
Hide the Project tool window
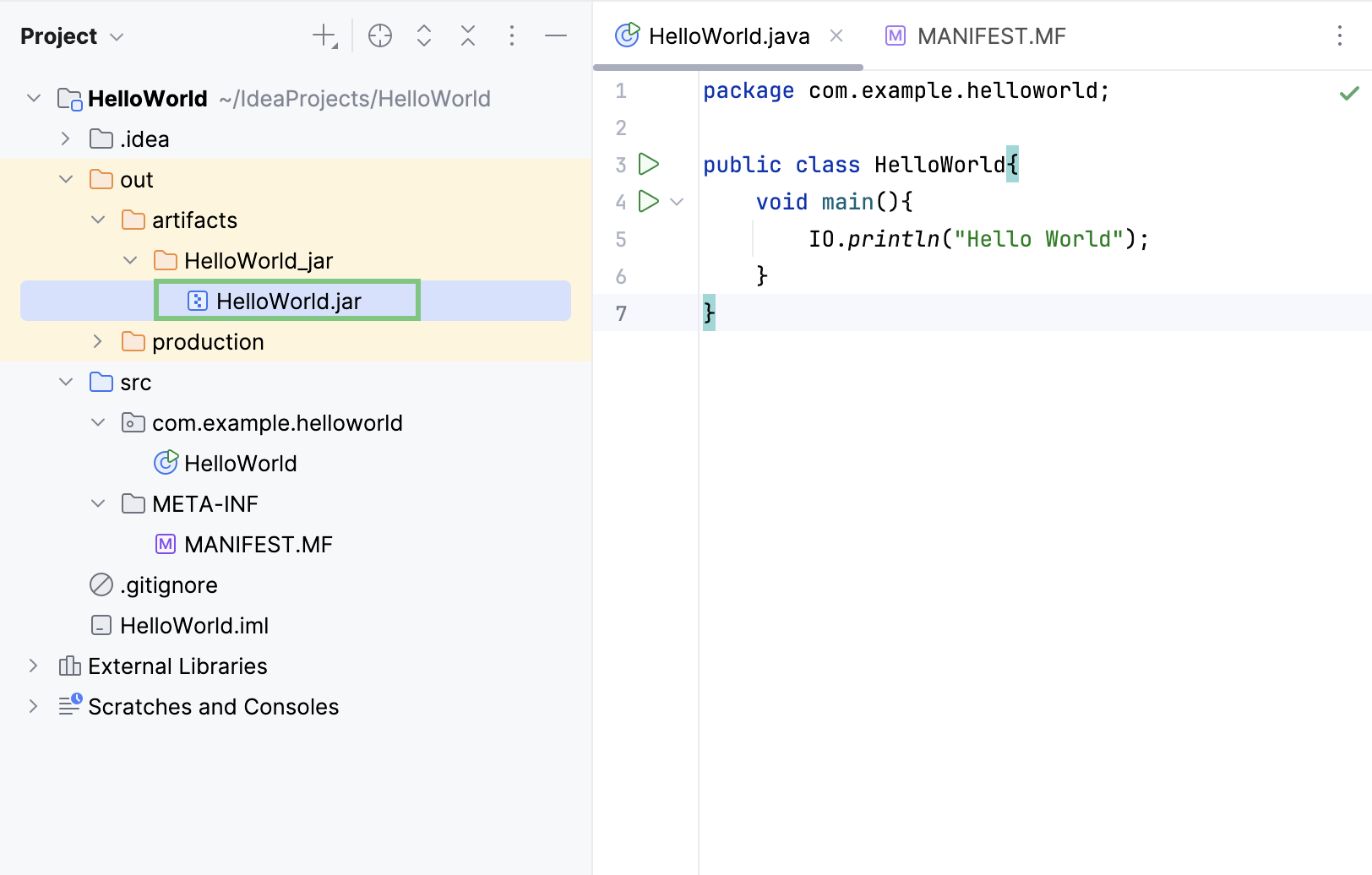pos(556,35)
